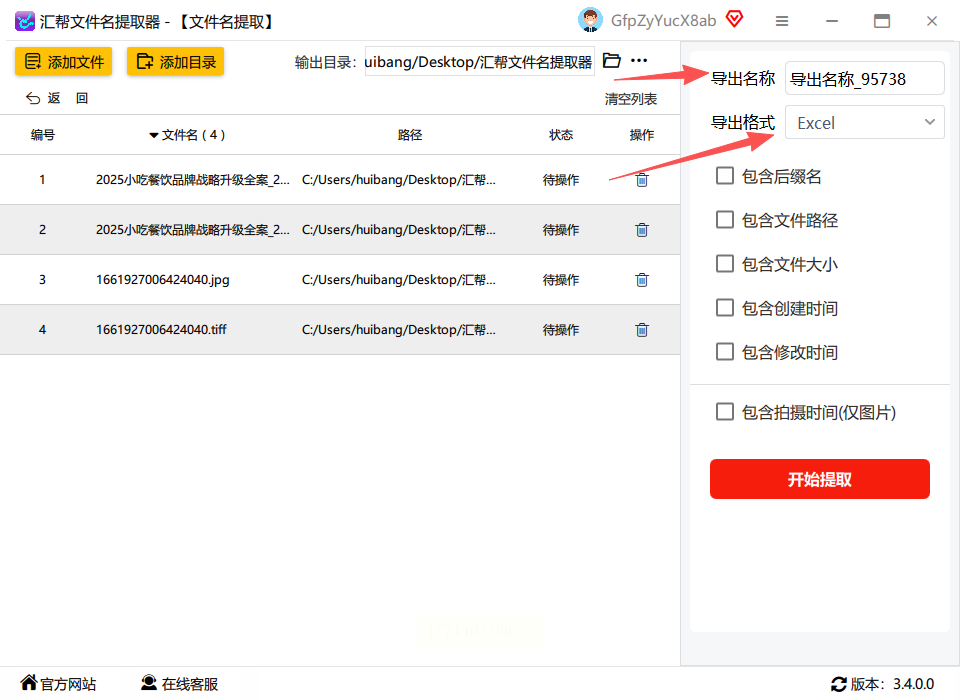Enable 包含修改时间 checkbox
Screen dimensions: 960x700
click(x=725, y=352)
